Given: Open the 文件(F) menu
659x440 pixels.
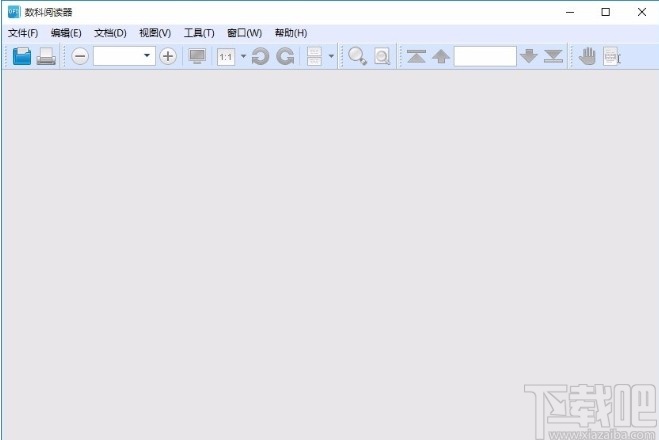Looking at the screenshot, I should click(23, 33).
